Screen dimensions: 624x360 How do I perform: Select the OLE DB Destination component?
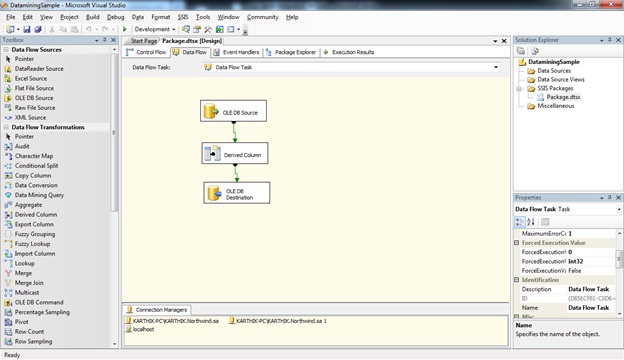[x=237, y=193]
